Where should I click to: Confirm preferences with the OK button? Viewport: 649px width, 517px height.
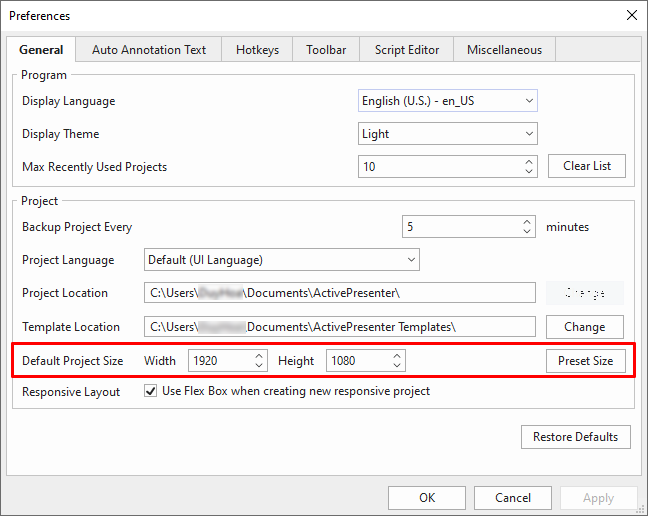[427, 497]
